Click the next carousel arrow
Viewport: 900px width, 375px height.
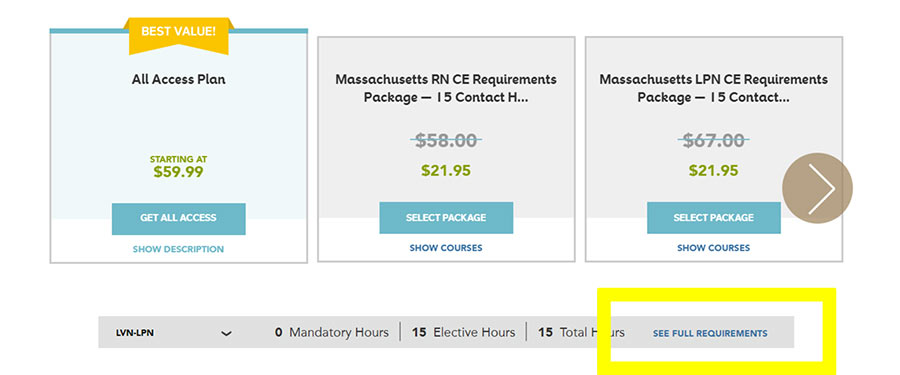(x=817, y=188)
